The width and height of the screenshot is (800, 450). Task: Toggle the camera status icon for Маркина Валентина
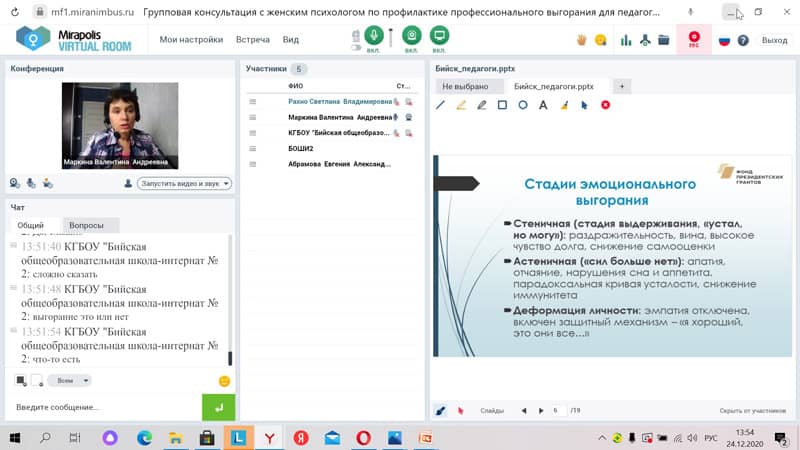click(409, 117)
